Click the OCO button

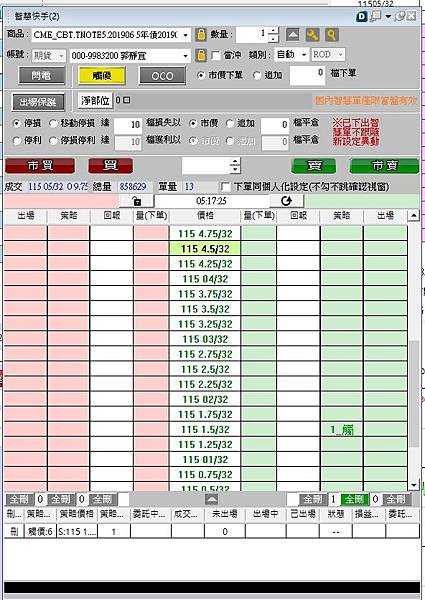click(162, 76)
